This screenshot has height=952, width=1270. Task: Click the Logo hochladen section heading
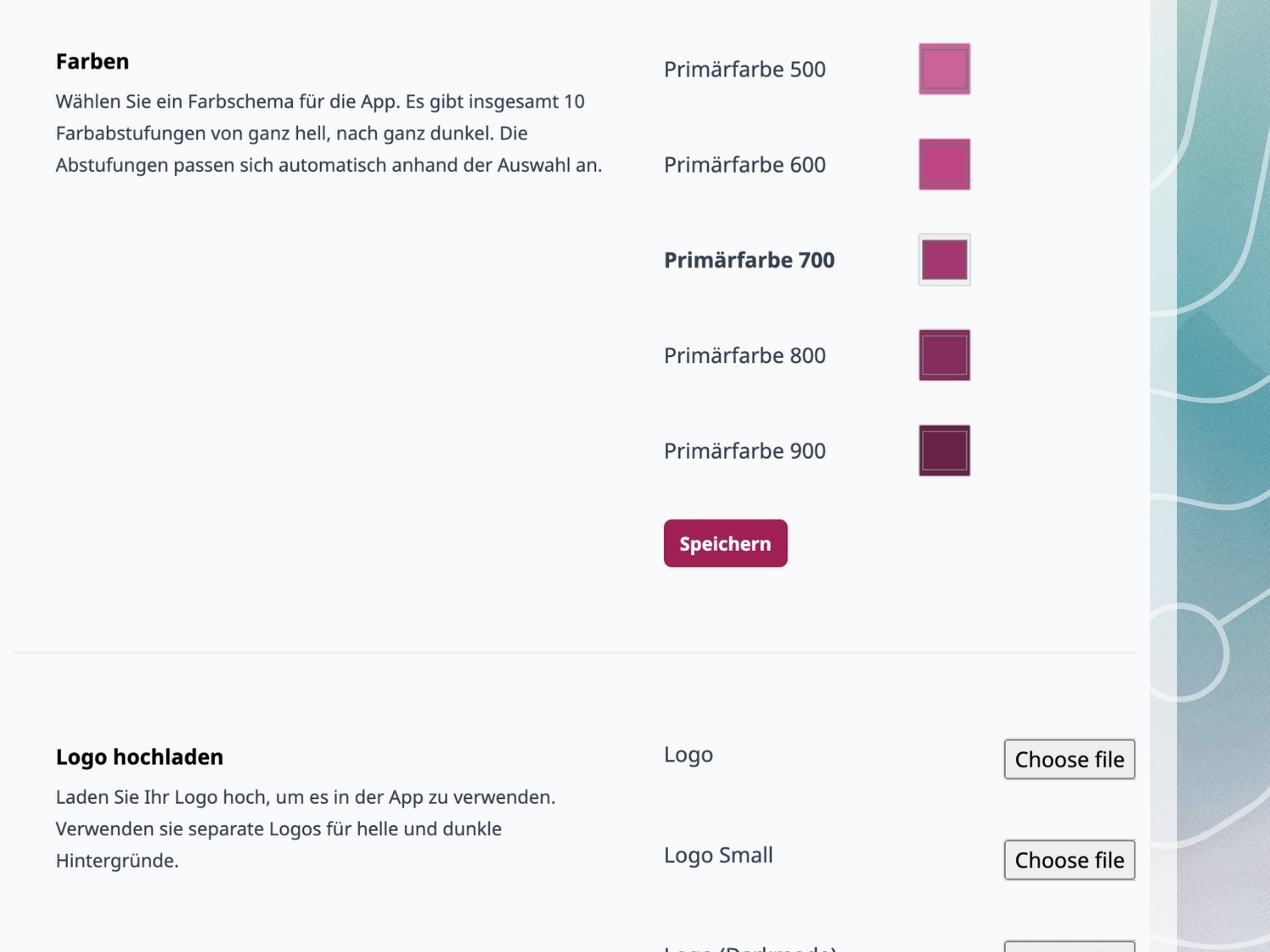tap(140, 757)
